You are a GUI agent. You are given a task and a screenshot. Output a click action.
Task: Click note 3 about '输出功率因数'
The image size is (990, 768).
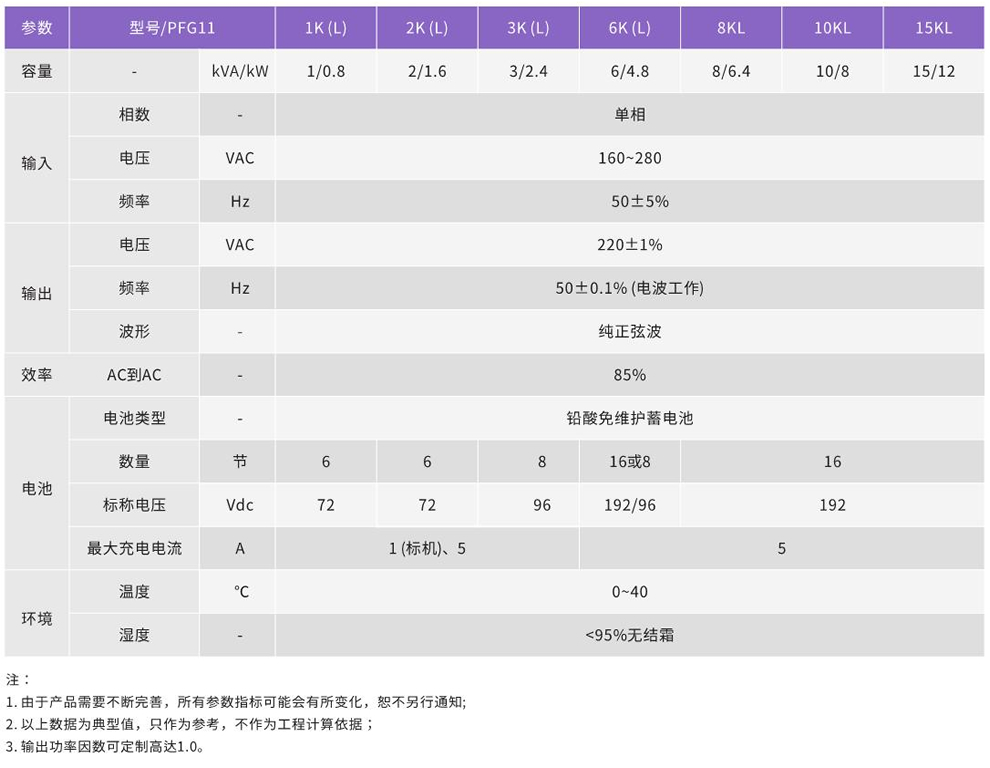[105, 747]
